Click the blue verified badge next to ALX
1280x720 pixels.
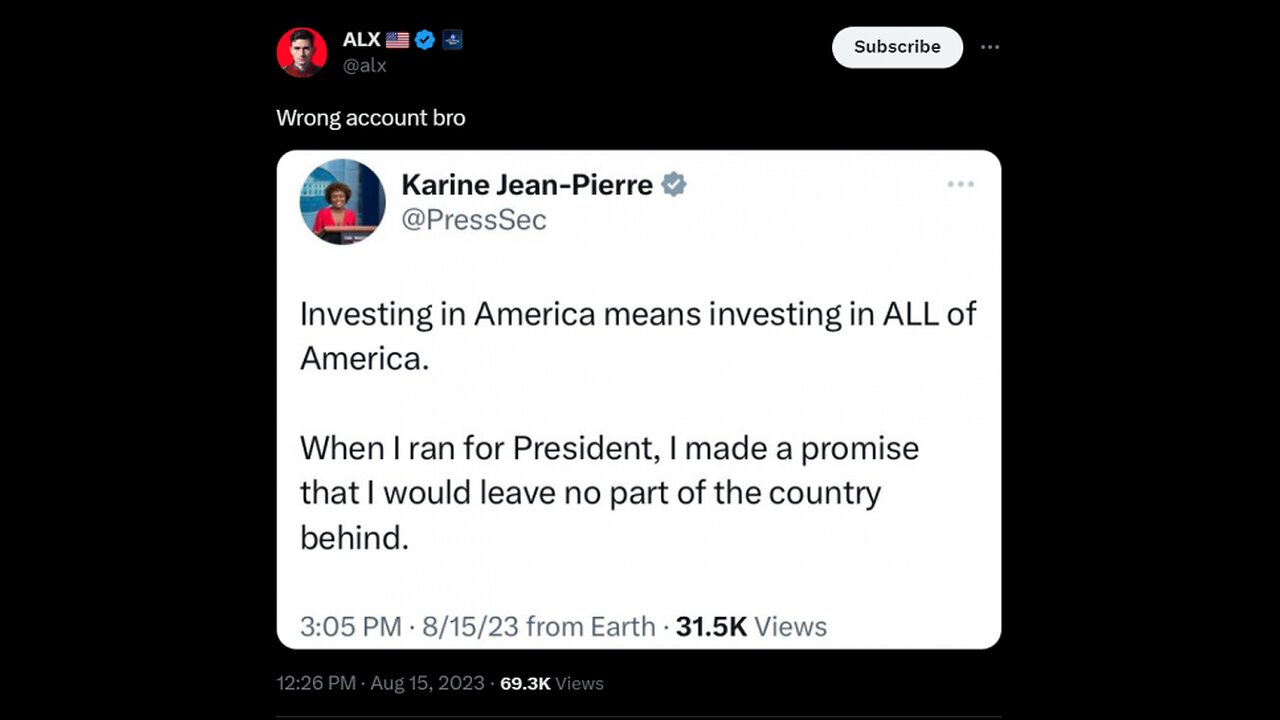click(425, 40)
